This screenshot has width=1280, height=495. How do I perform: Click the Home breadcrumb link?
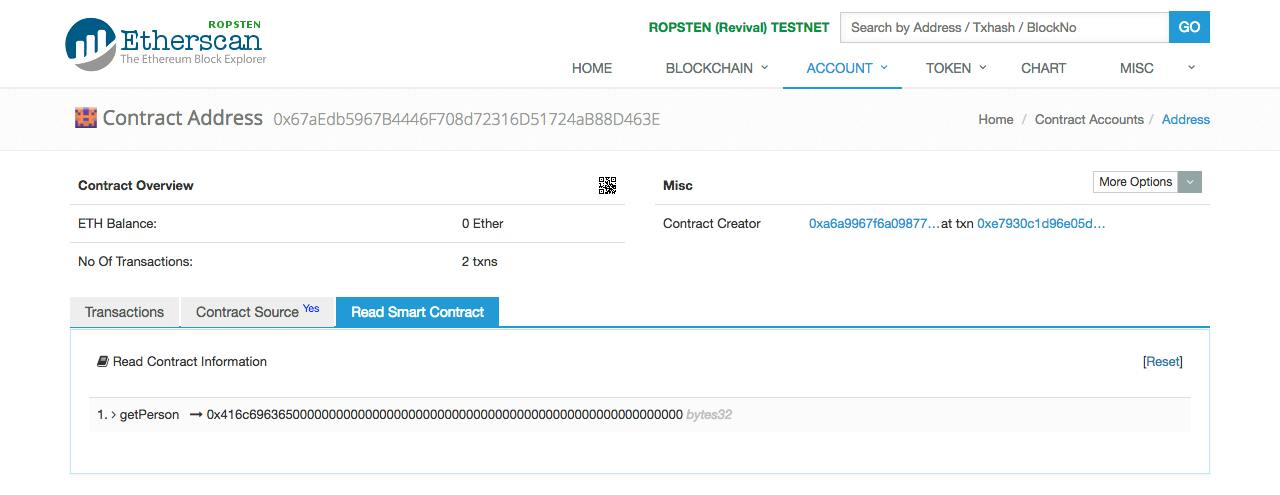995,119
